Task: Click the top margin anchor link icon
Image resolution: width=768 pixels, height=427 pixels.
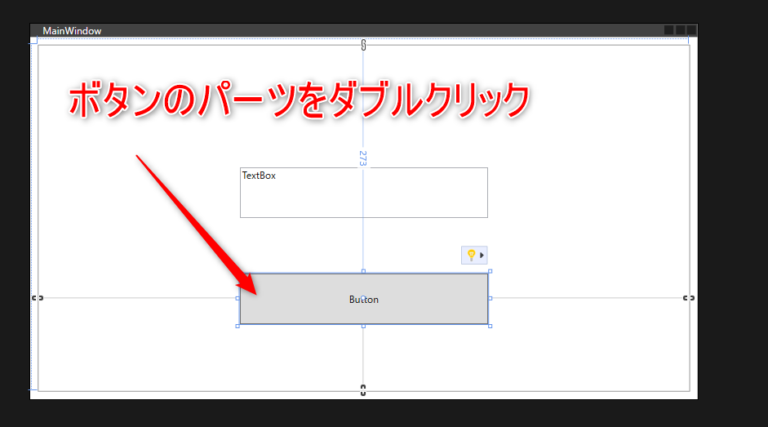Action: pyautogui.click(x=363, y=45)
